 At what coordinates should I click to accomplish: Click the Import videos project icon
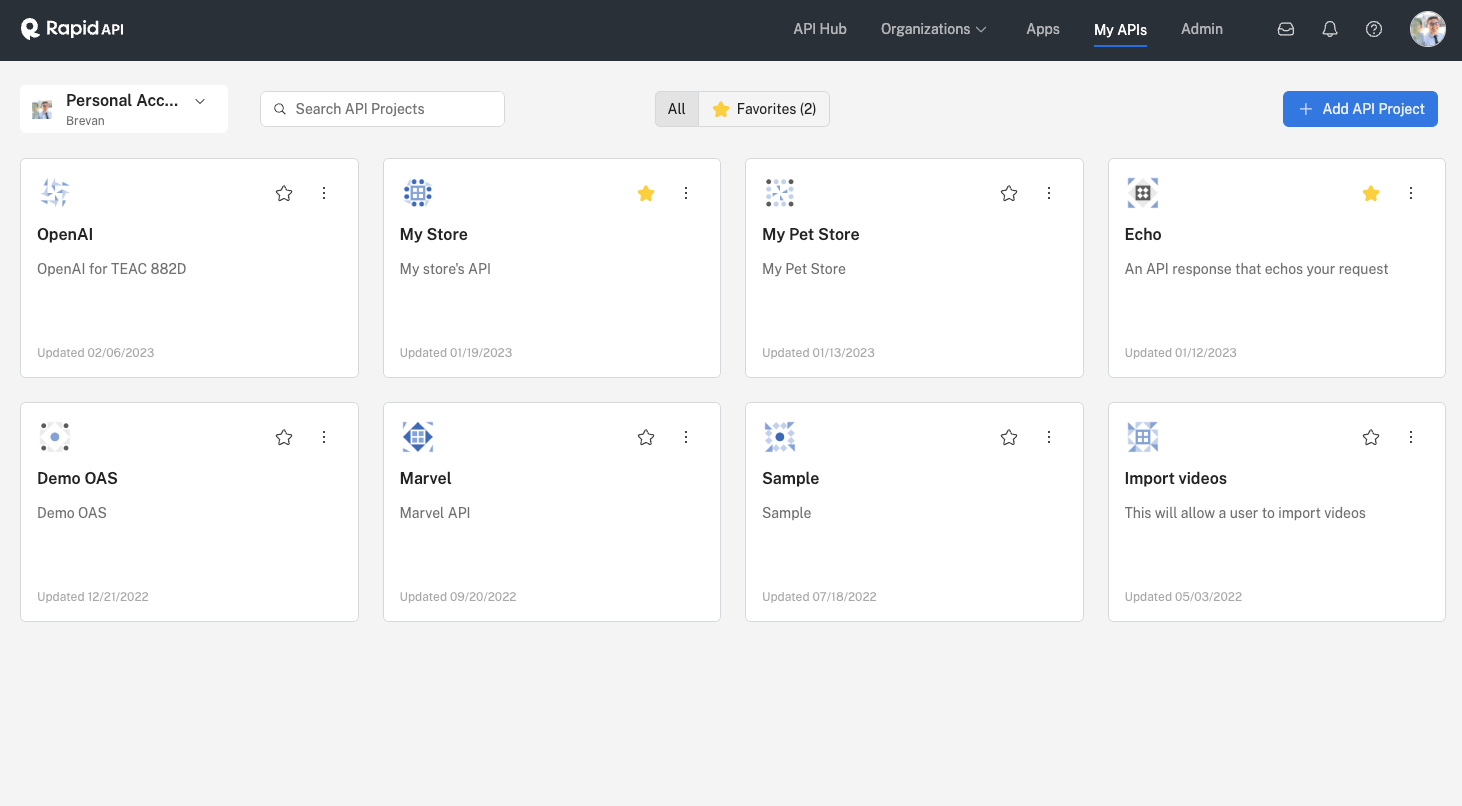[x=1142, y=436]
